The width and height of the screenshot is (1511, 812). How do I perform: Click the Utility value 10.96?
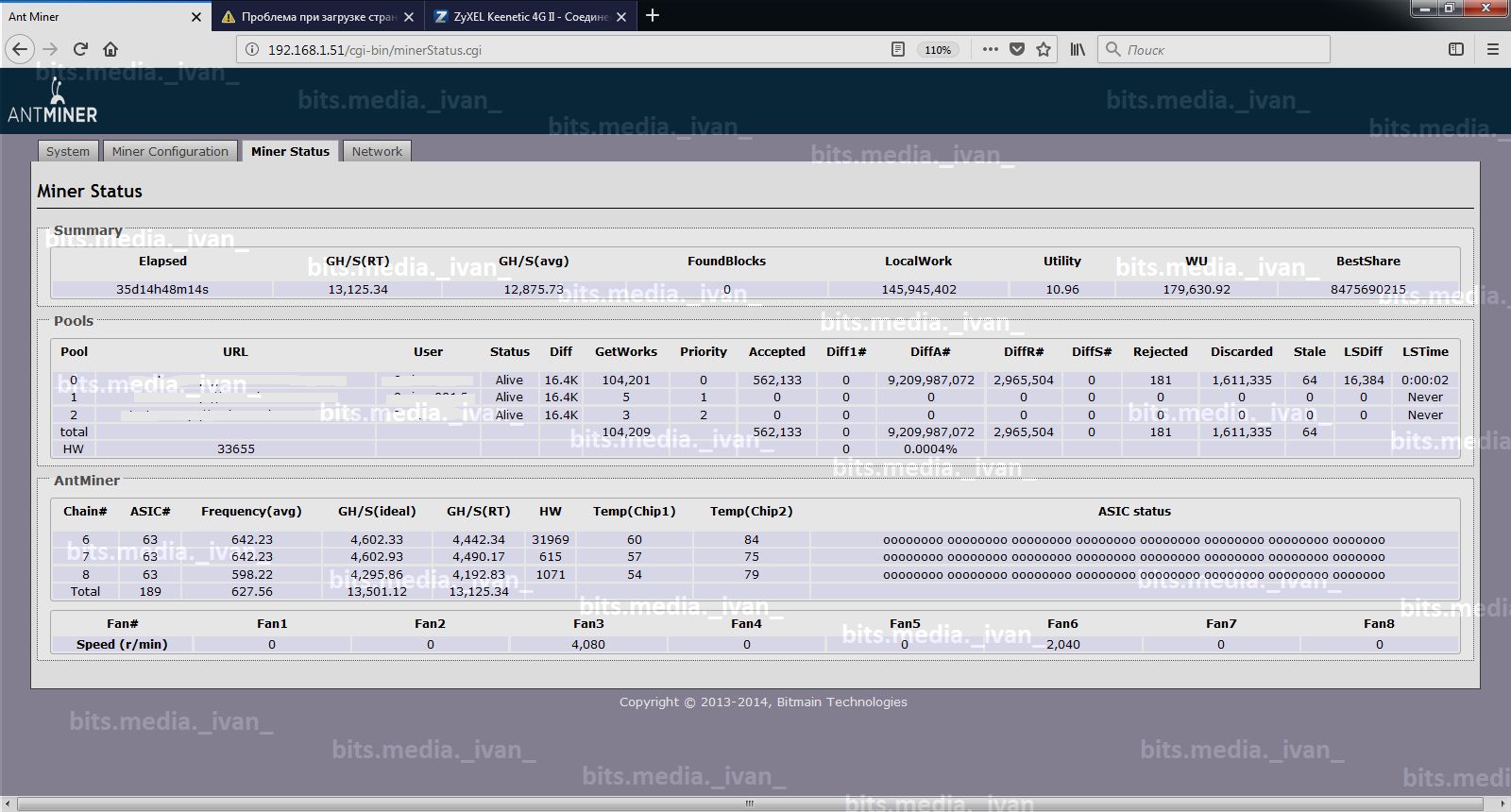[1062, 290]
